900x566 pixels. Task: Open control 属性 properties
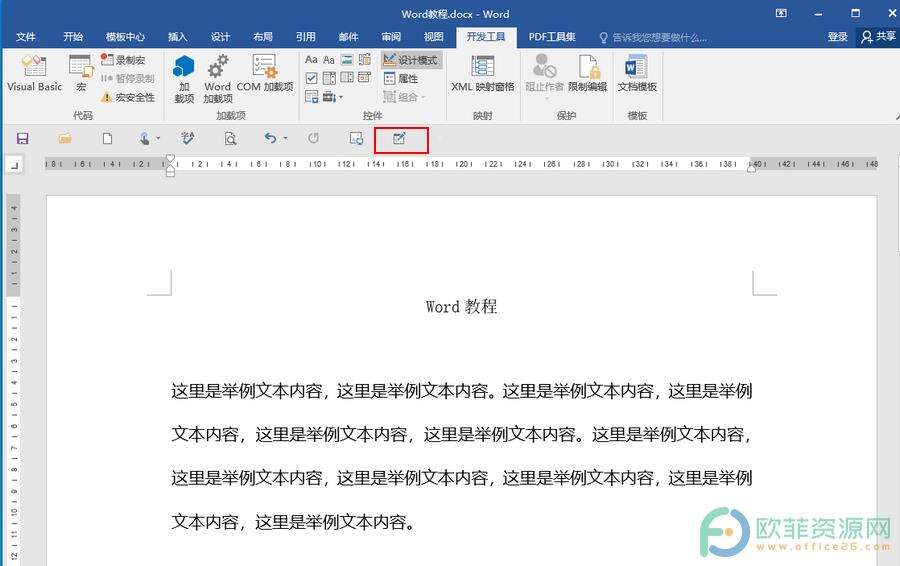click(401, 79)
